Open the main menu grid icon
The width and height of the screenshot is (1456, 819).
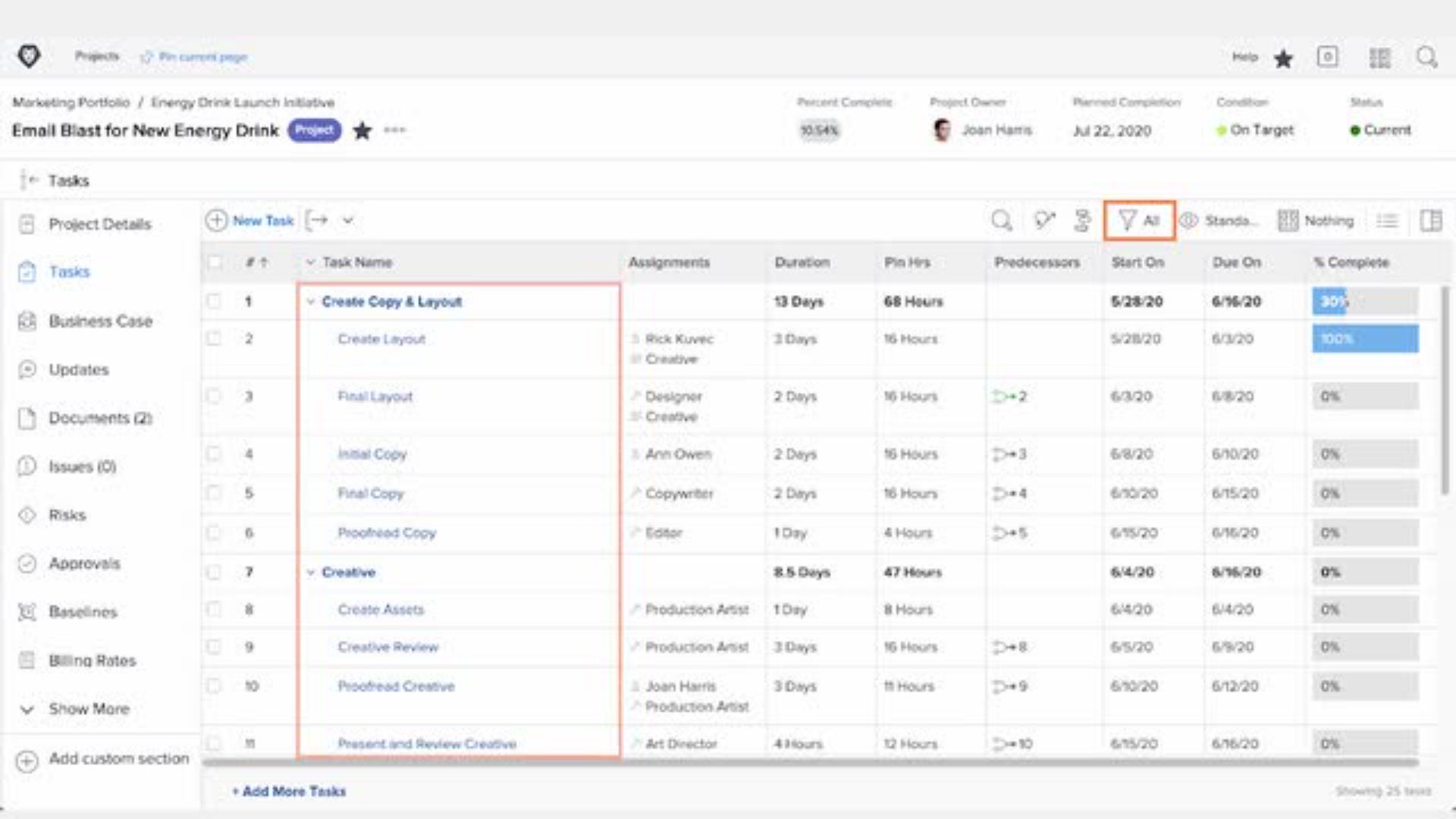click(1379, 58)
